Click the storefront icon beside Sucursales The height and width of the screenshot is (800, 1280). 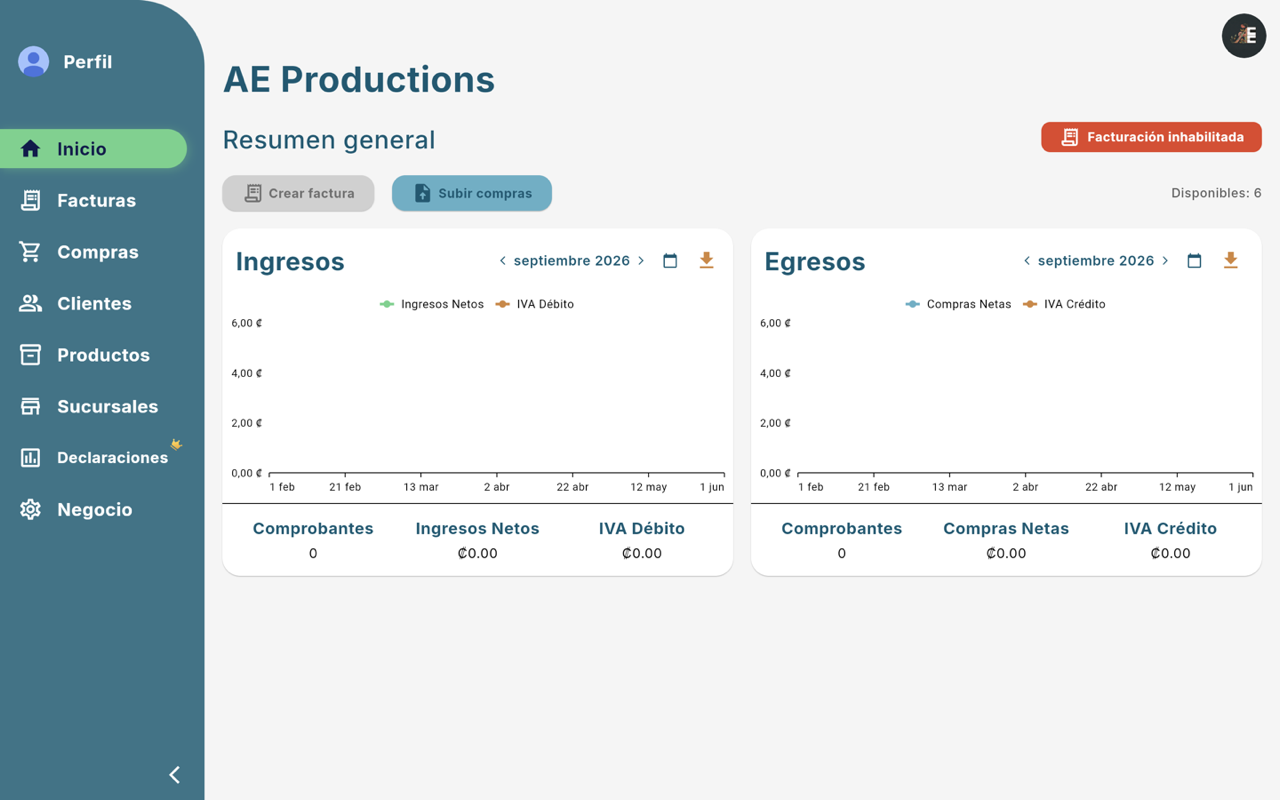(31, 406)
